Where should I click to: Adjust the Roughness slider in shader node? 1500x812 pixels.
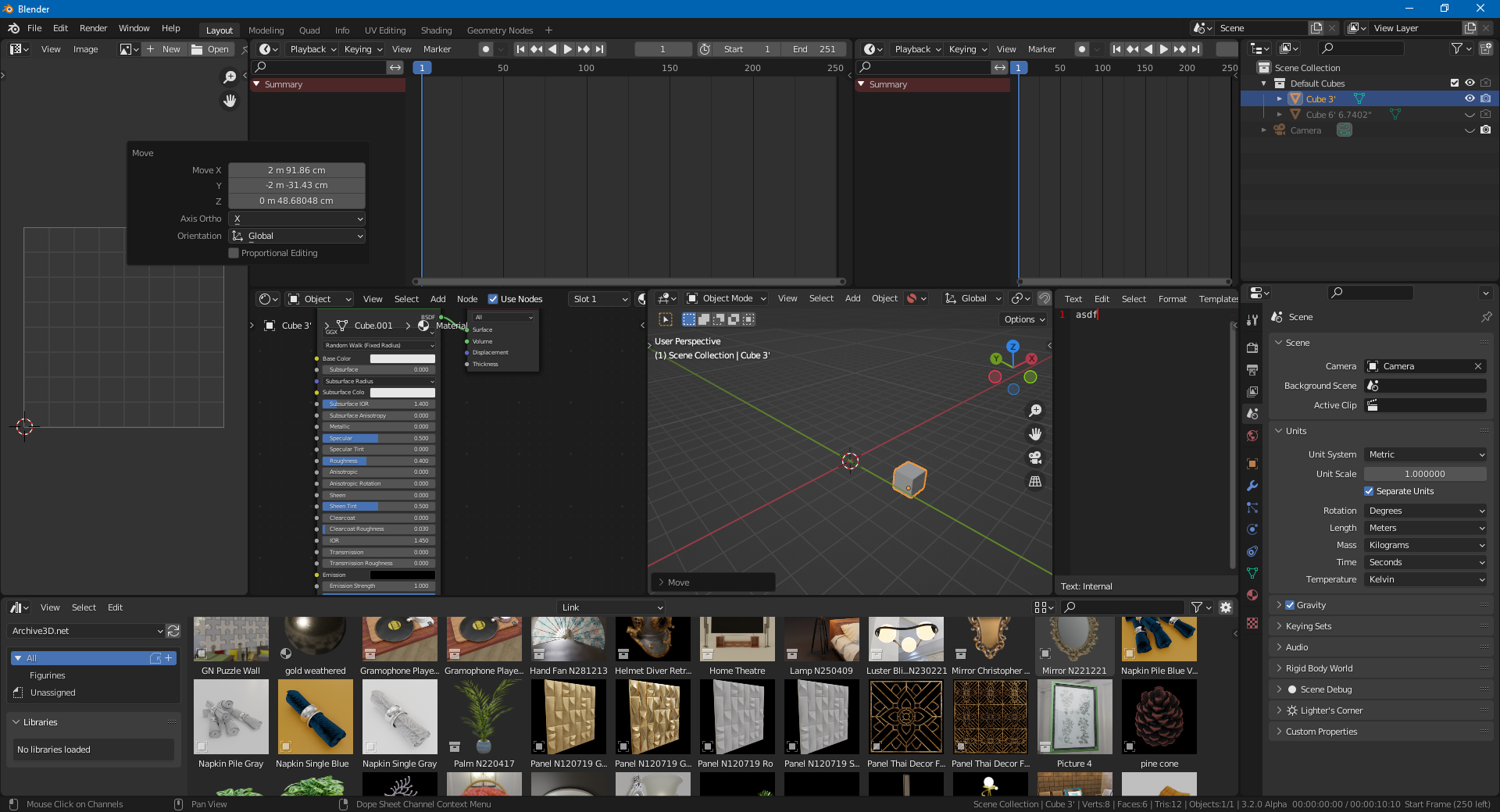[378, 461]
